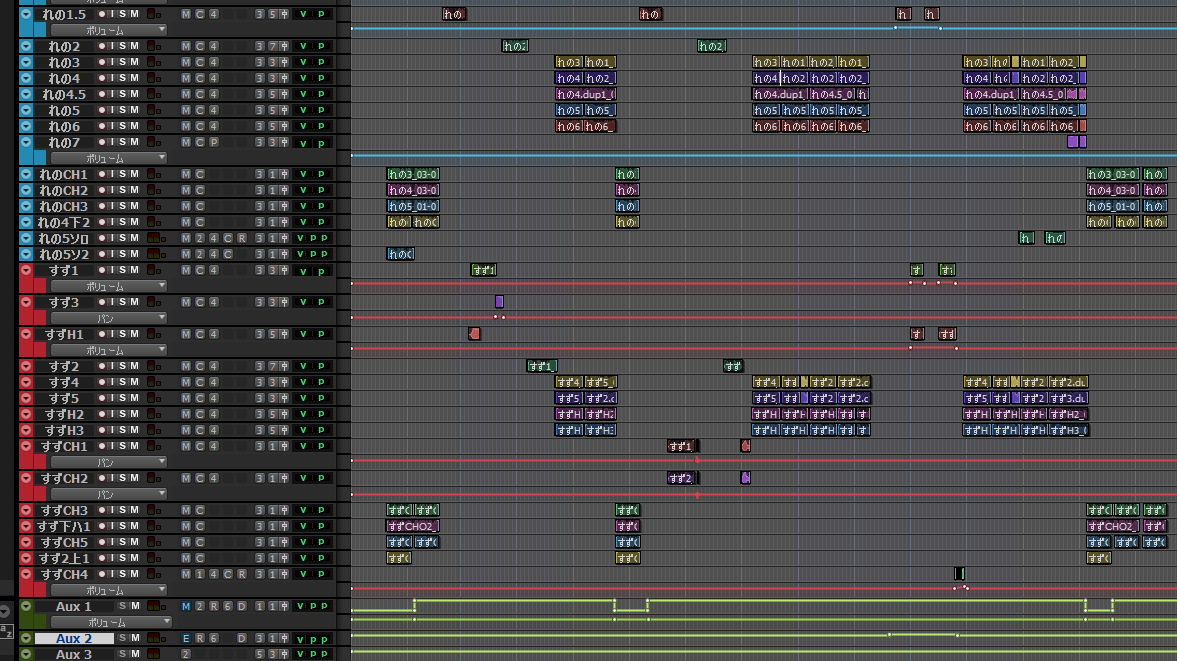
Task: Click the R insert slot on れの5ソロ
Action: click(241, 238)
